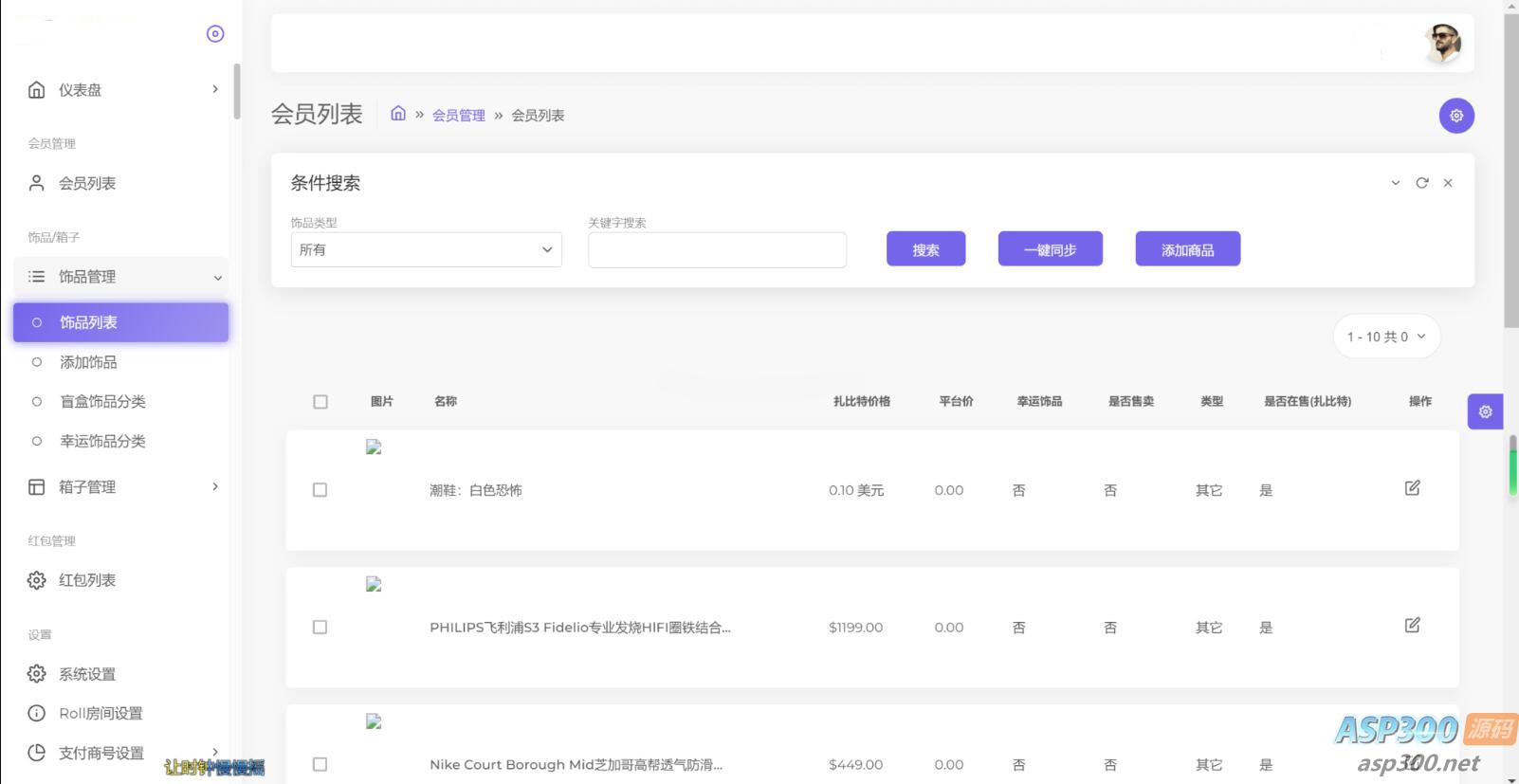Close the 条件搜索 panel with X icon
This screenshot has height=784, width=1519.
point(1448,183)
